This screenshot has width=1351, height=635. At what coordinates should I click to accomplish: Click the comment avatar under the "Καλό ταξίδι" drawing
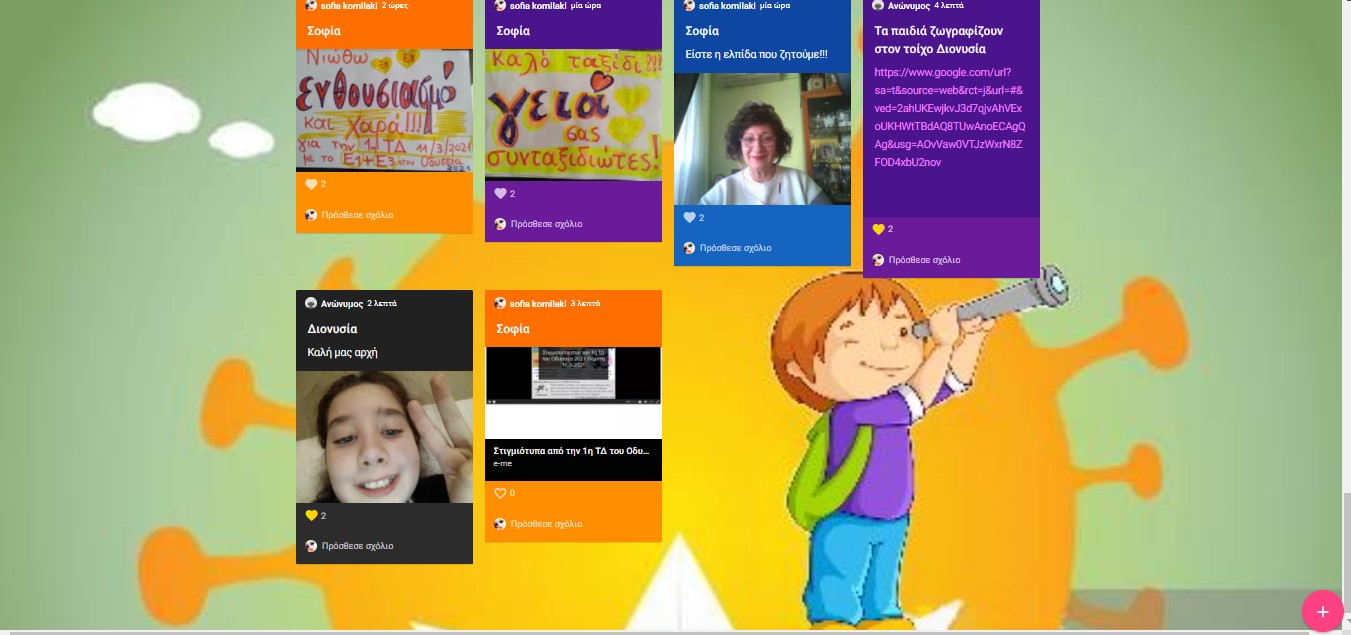point(500,224)
